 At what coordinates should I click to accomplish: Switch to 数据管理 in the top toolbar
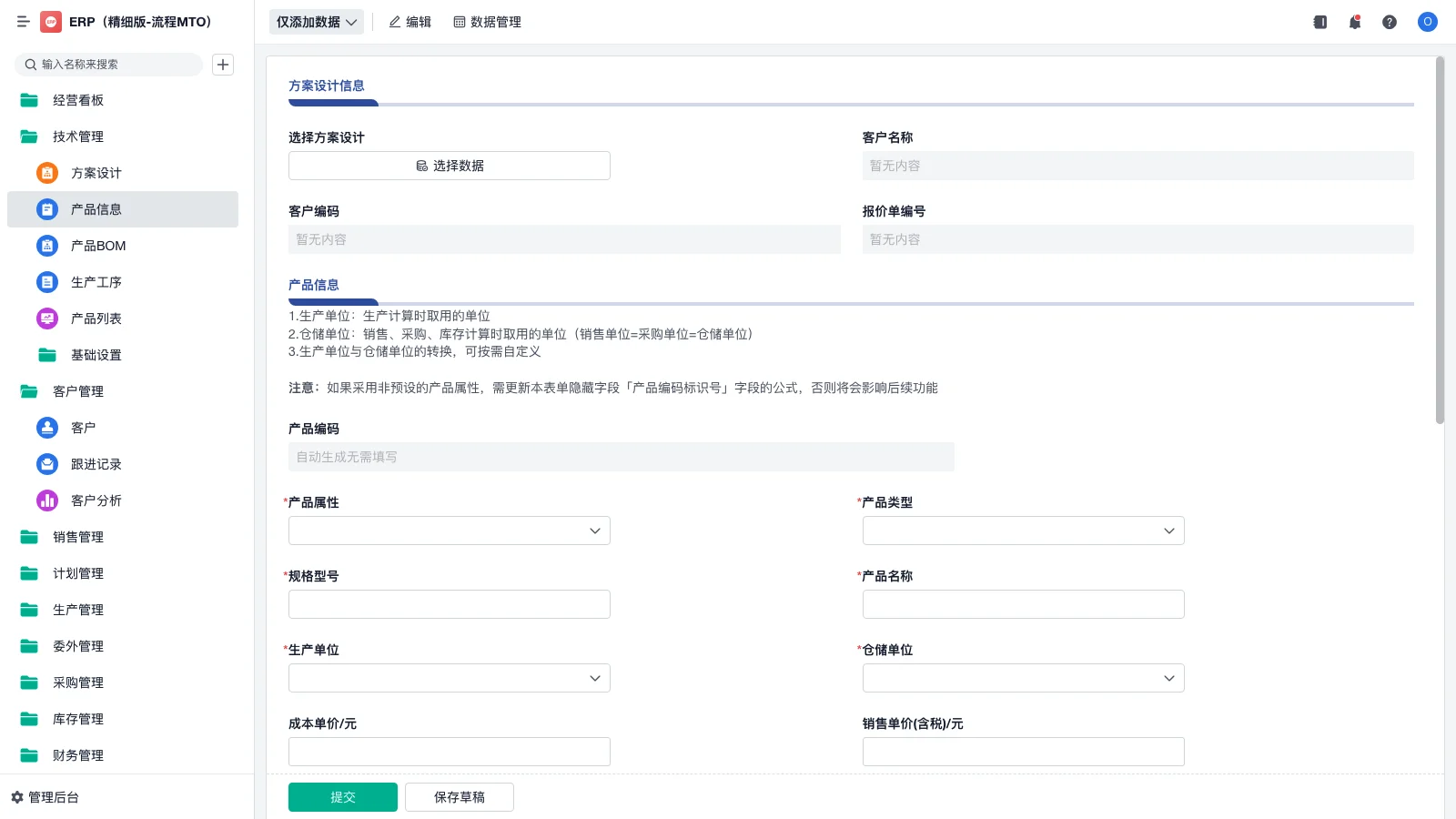(x=487, y=22)
